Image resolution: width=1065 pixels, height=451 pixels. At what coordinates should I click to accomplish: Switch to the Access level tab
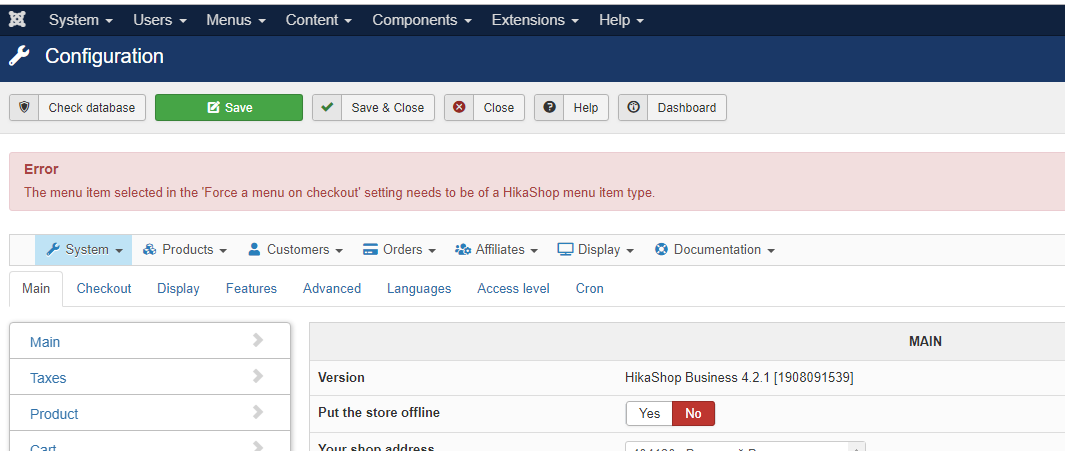(x=513, y=289)
